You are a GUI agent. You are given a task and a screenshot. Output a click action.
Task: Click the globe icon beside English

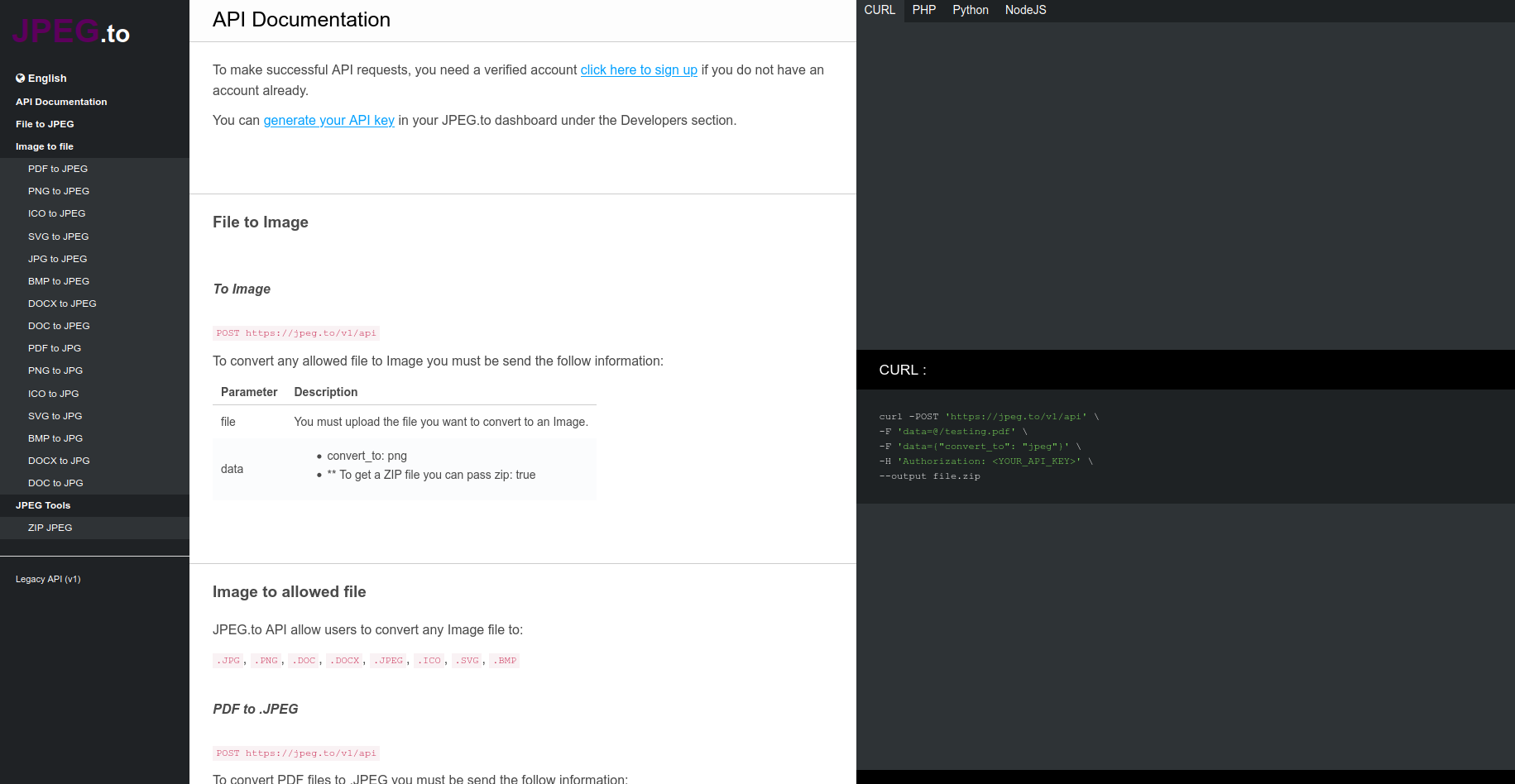(21, 79)
